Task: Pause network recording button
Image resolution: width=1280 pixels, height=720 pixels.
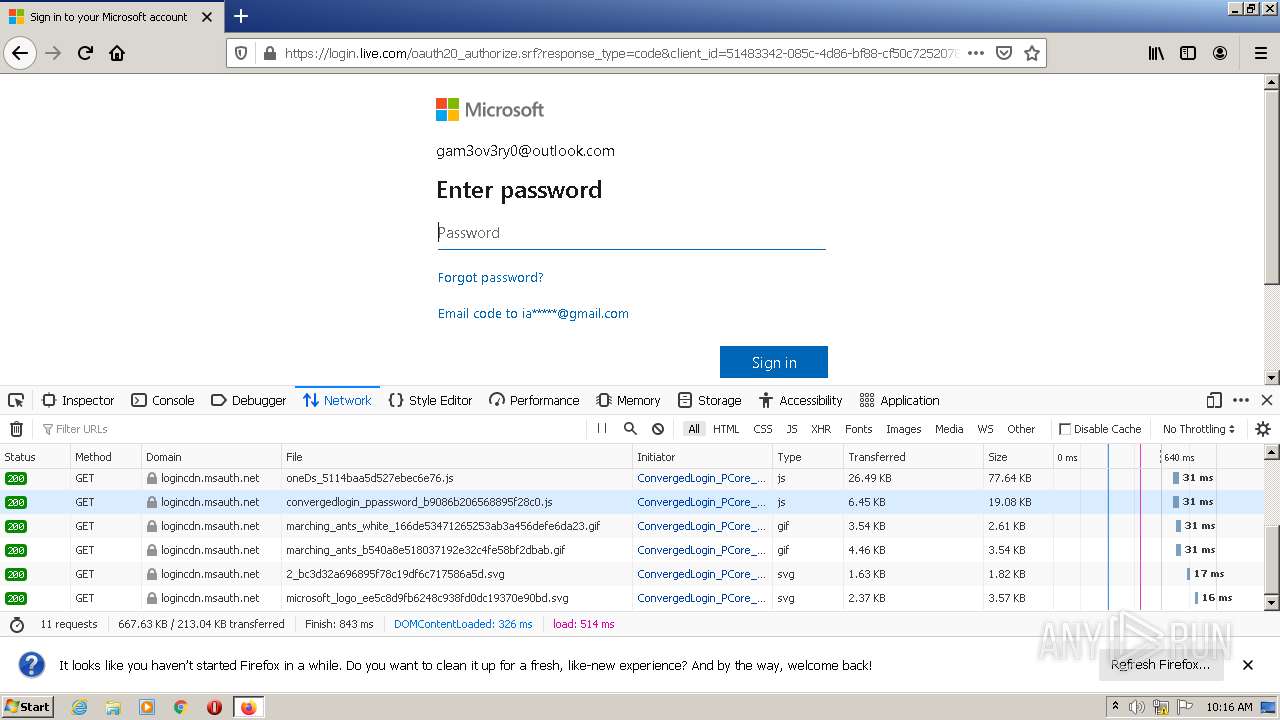Action: point(602,428)
